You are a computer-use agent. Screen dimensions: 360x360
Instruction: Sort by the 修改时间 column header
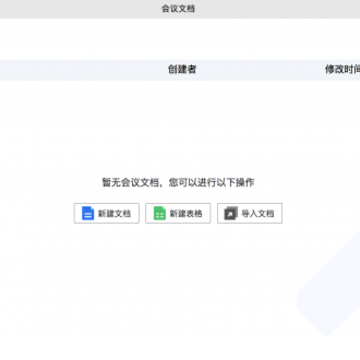coord(343,69)
